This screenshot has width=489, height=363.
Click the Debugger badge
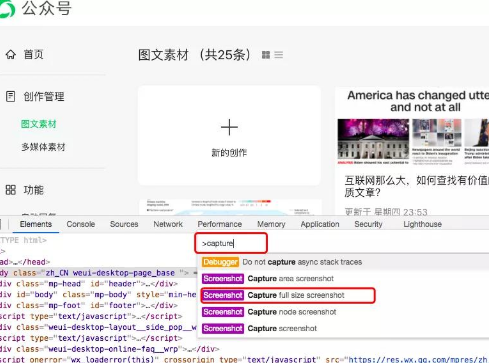220,262
